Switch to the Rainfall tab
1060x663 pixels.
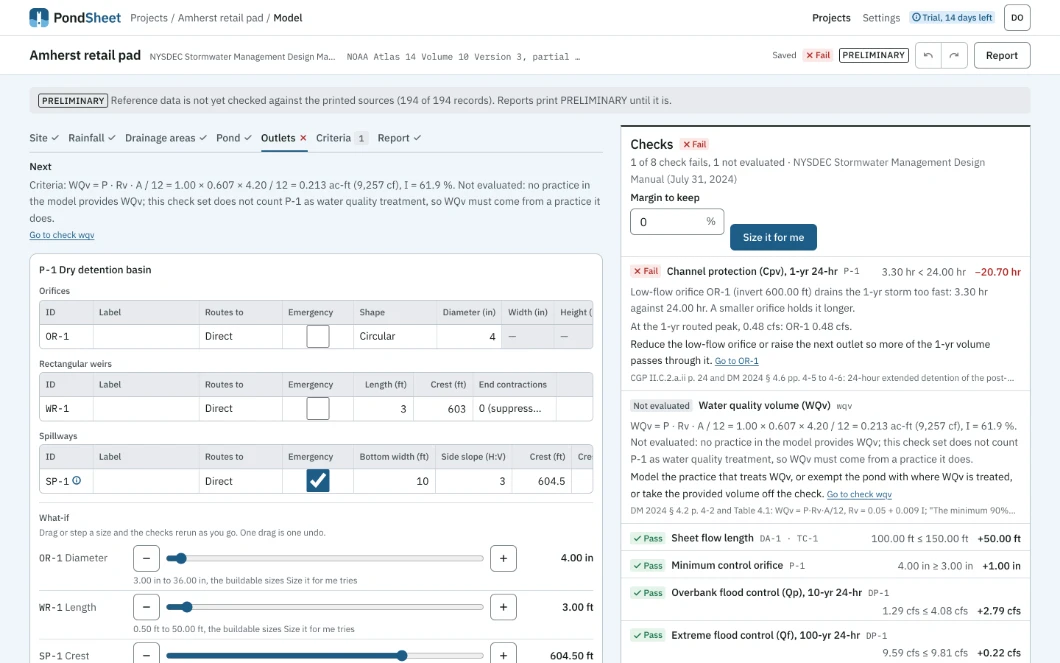point(91,138)
